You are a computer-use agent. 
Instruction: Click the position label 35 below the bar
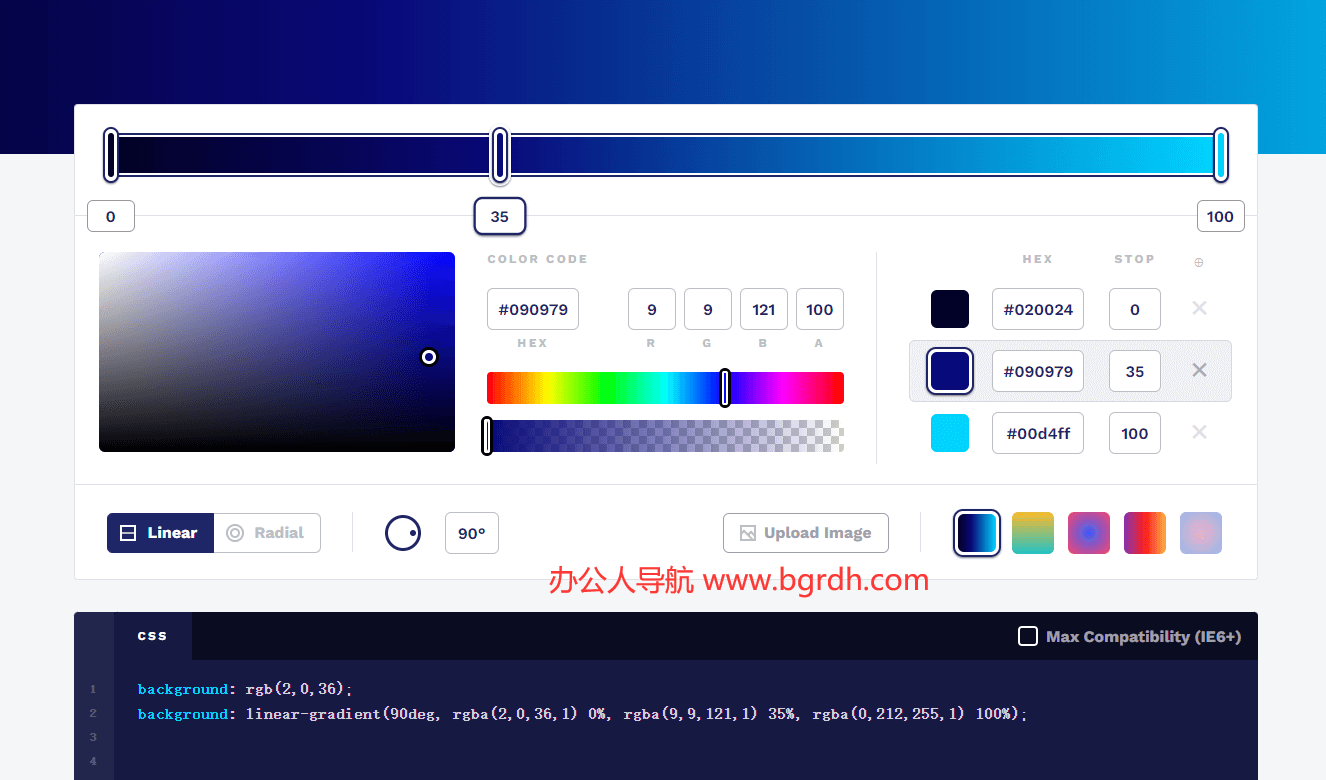tap(500, 216)
